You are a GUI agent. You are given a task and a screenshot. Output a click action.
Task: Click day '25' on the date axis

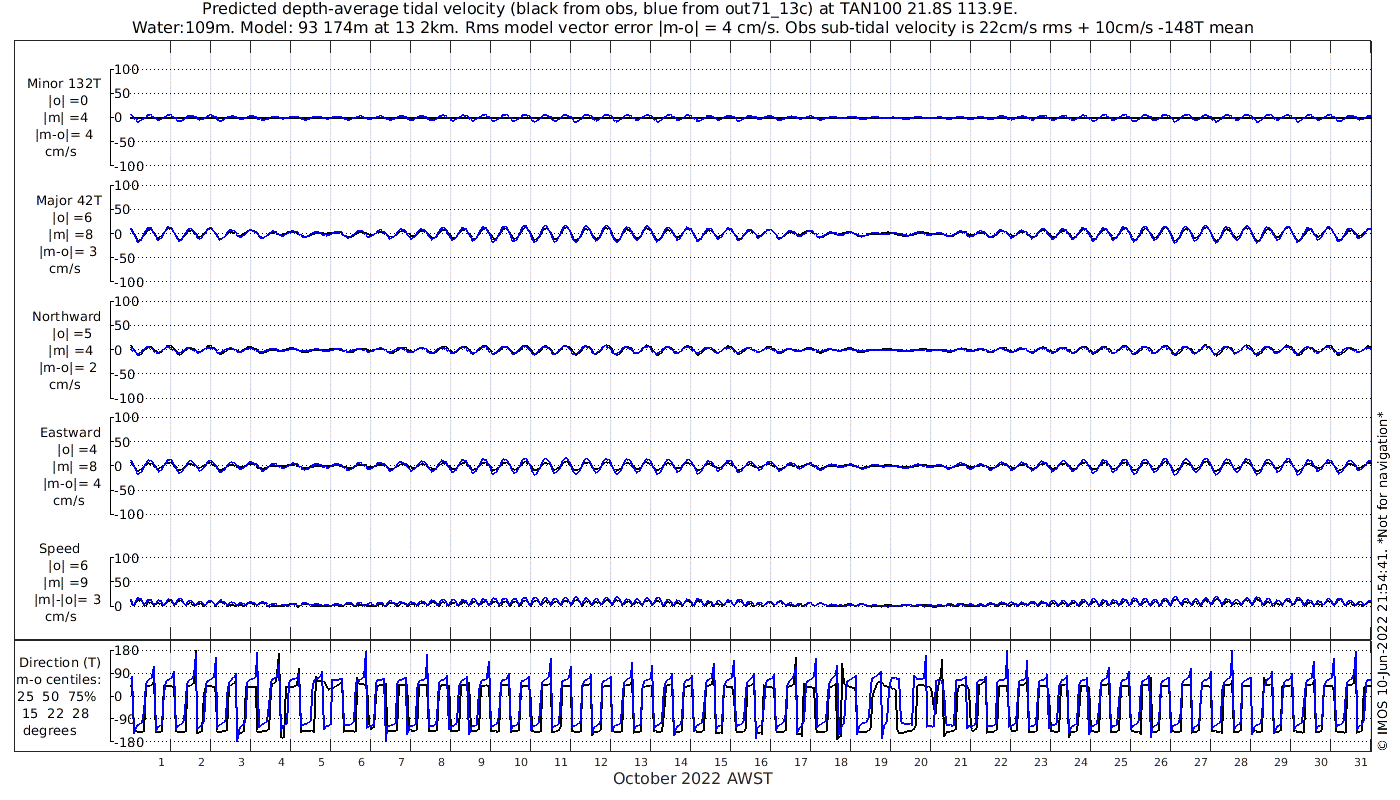[1121, 762]
